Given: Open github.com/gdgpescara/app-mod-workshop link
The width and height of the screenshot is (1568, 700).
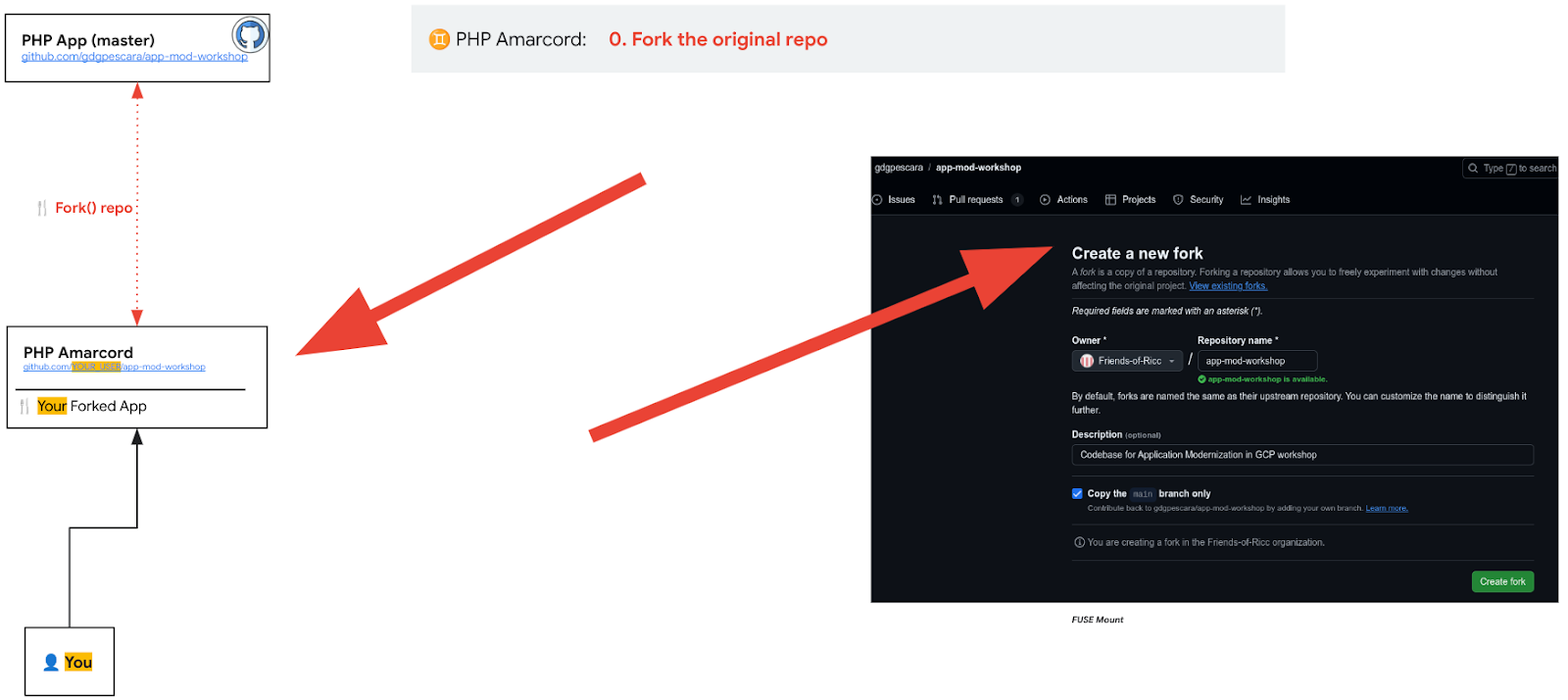Looking at the screenshot, I should pos(134,57).
